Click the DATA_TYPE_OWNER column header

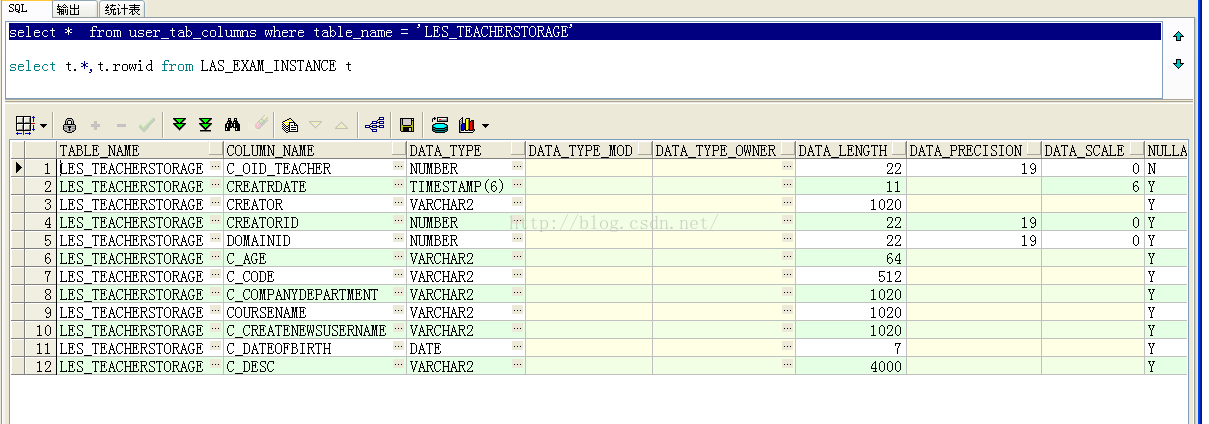[x=724, y=150]
